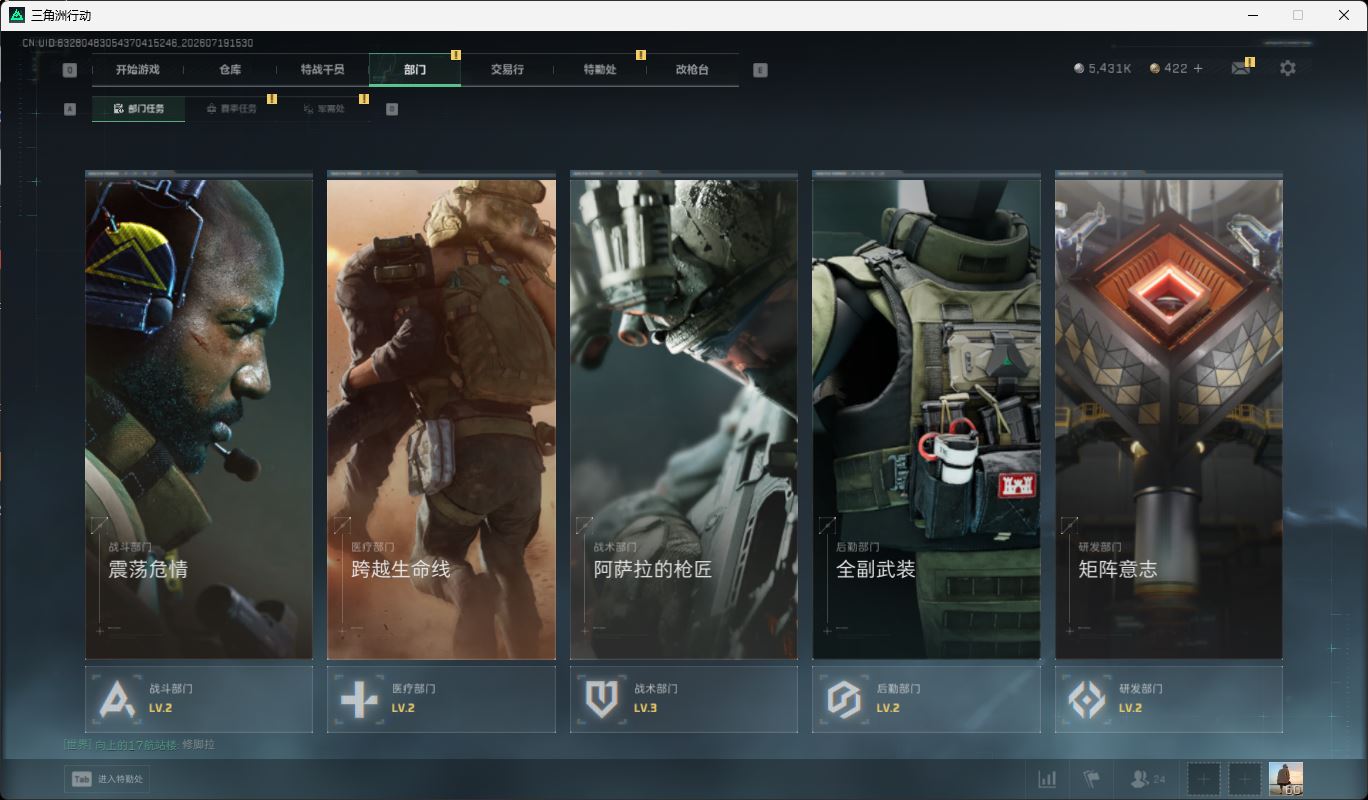1368x800 pixels.
Task: Click the 后勤部门 LV.2 panel
Action: 926,699
